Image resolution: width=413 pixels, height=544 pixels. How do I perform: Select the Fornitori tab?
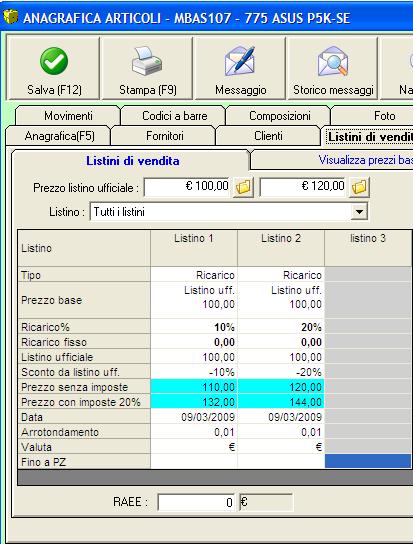pyautogui.click(x=165, y=136)
